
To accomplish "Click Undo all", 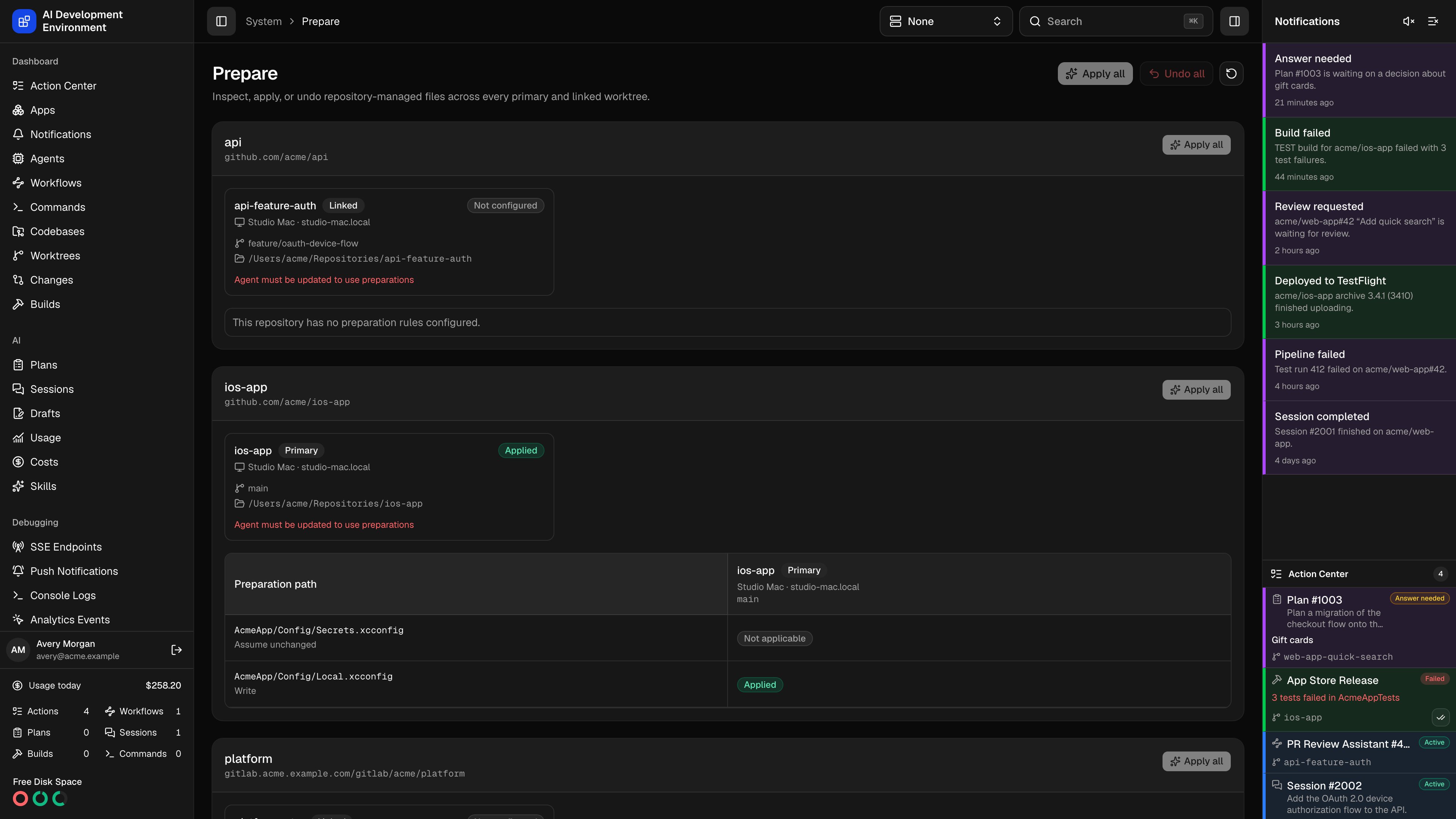I will tap(1176, 74).
